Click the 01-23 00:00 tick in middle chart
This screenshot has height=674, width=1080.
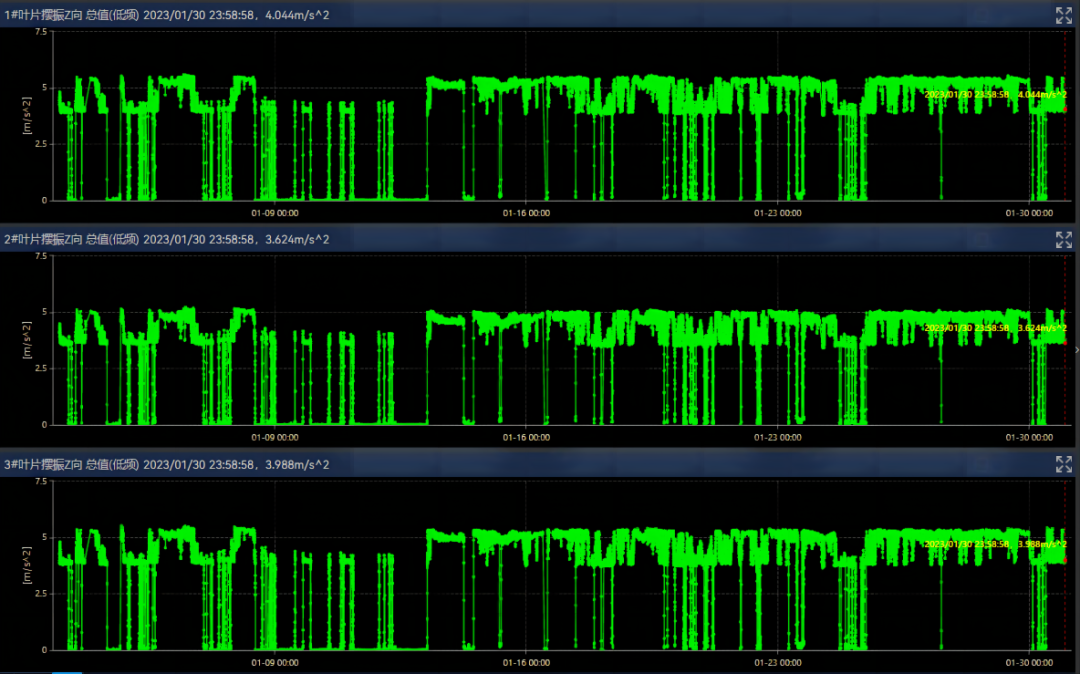[x=780, y=437]
